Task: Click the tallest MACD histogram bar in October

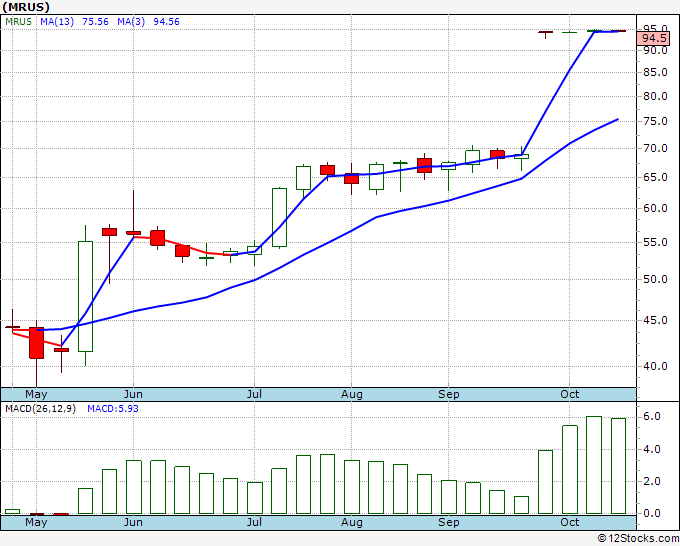Action: (594, 465)
